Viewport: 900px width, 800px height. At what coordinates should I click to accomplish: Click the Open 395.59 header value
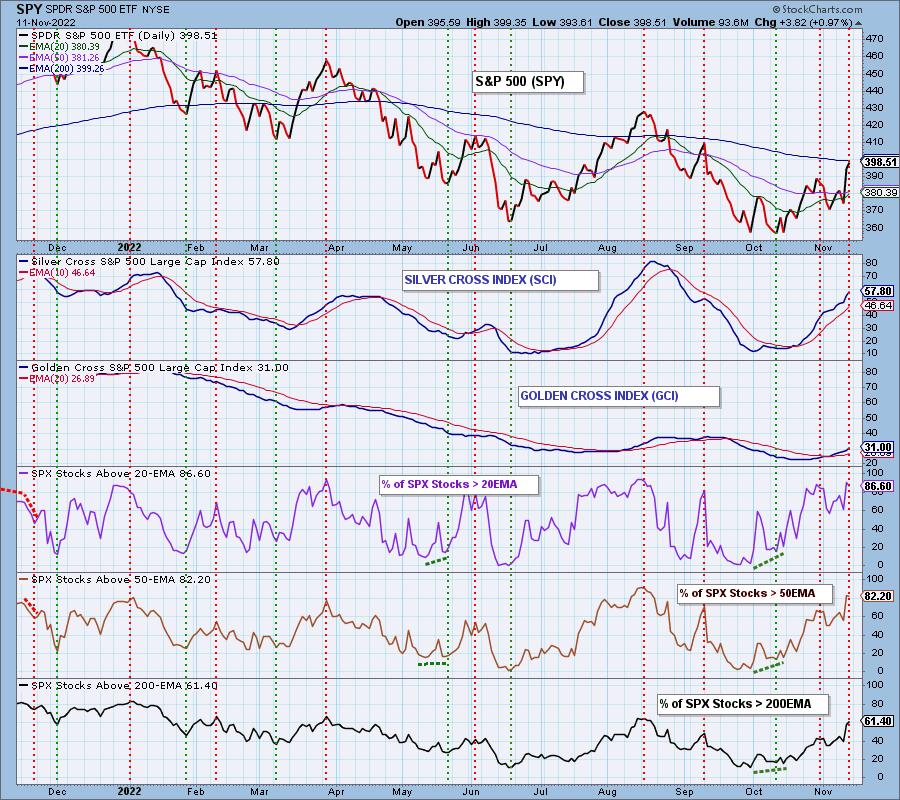coord(428,23)
